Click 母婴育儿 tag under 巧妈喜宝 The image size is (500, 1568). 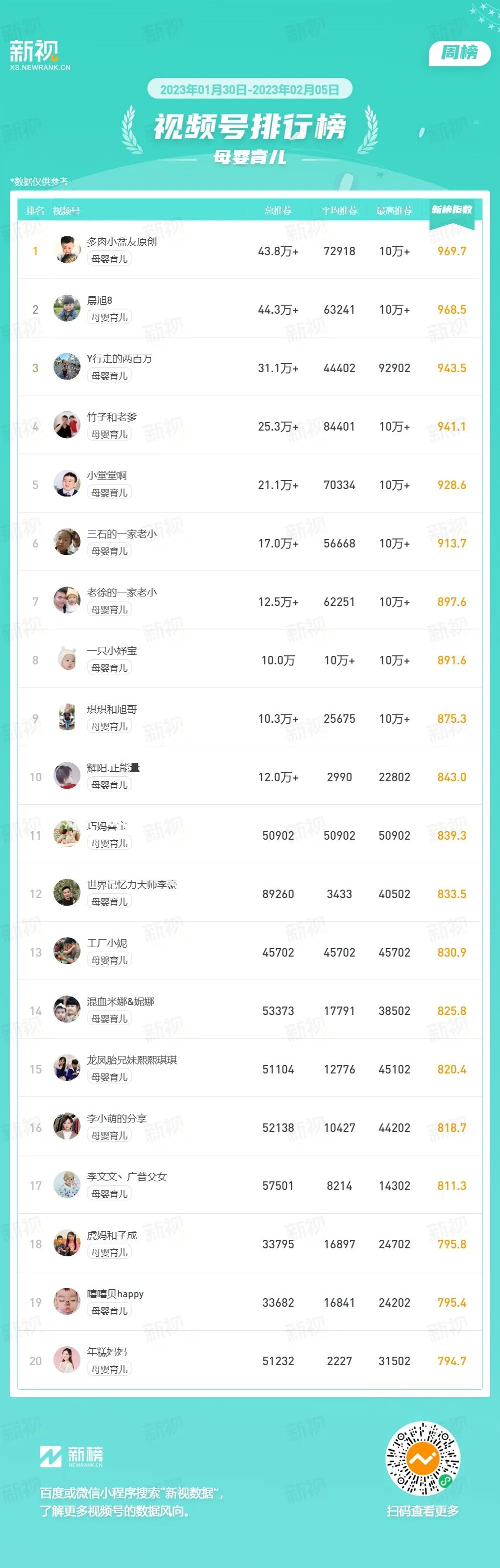(109, 843)
